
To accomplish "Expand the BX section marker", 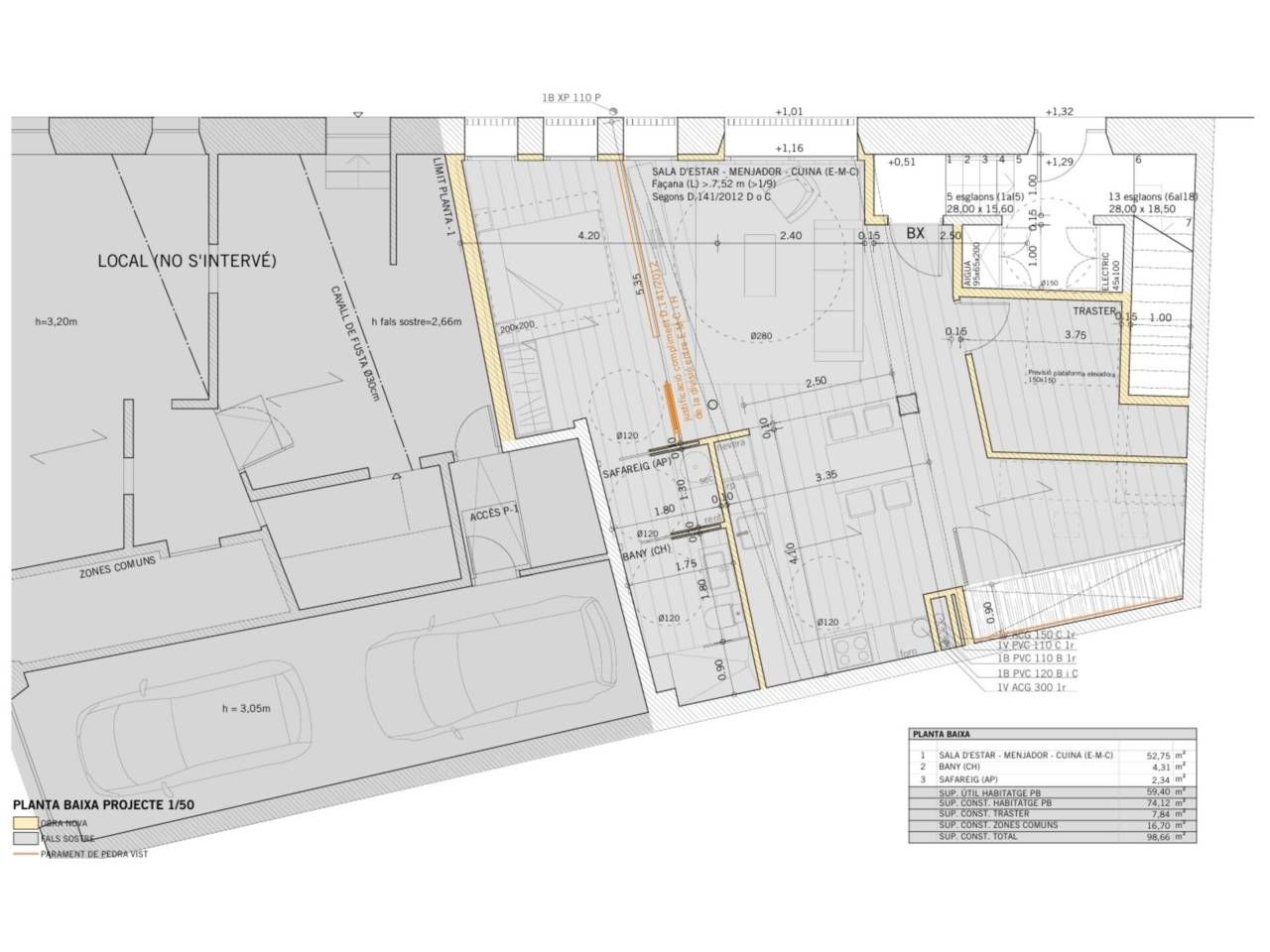I will pos(915,232).
